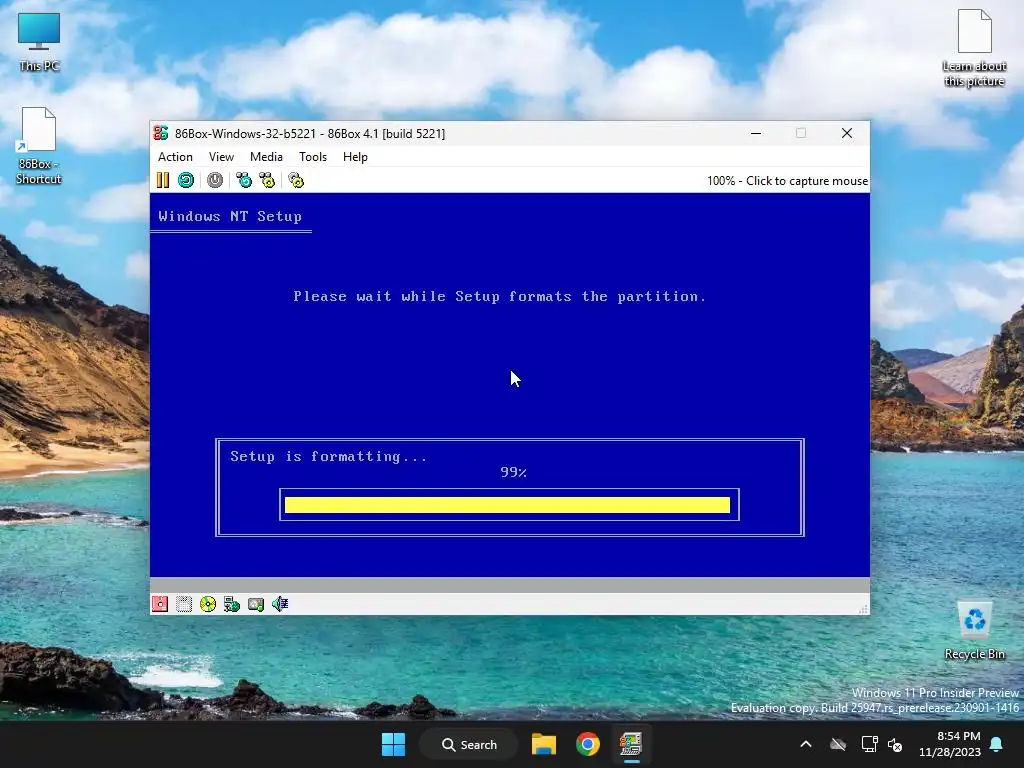Select the 86Box - Shortcut desktop icon
Image resolution: width=1024 pixels, height=768 pixels.
[x=39, y=146]
